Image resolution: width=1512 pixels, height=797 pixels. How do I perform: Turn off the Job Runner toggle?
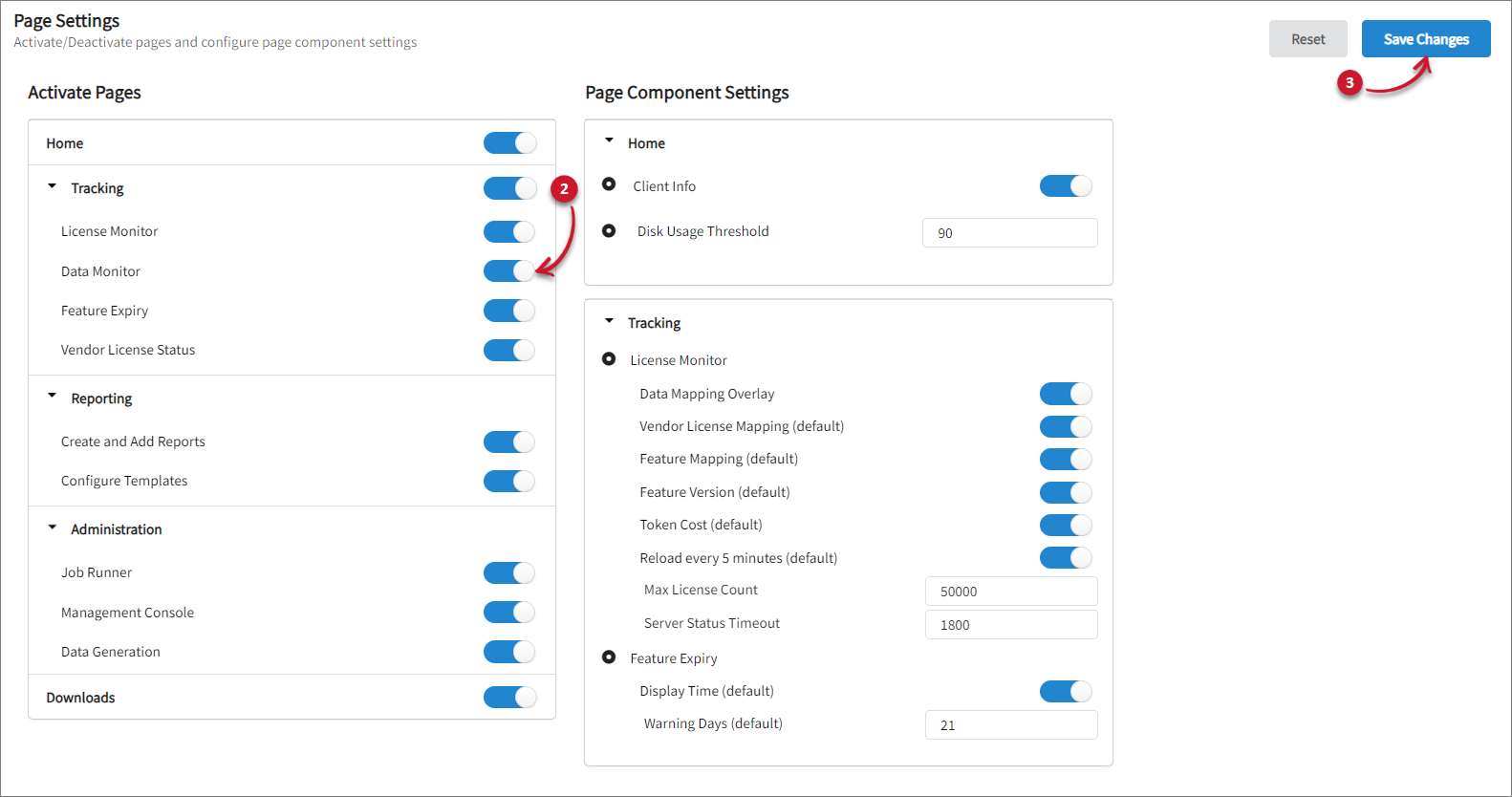point(509,572)
